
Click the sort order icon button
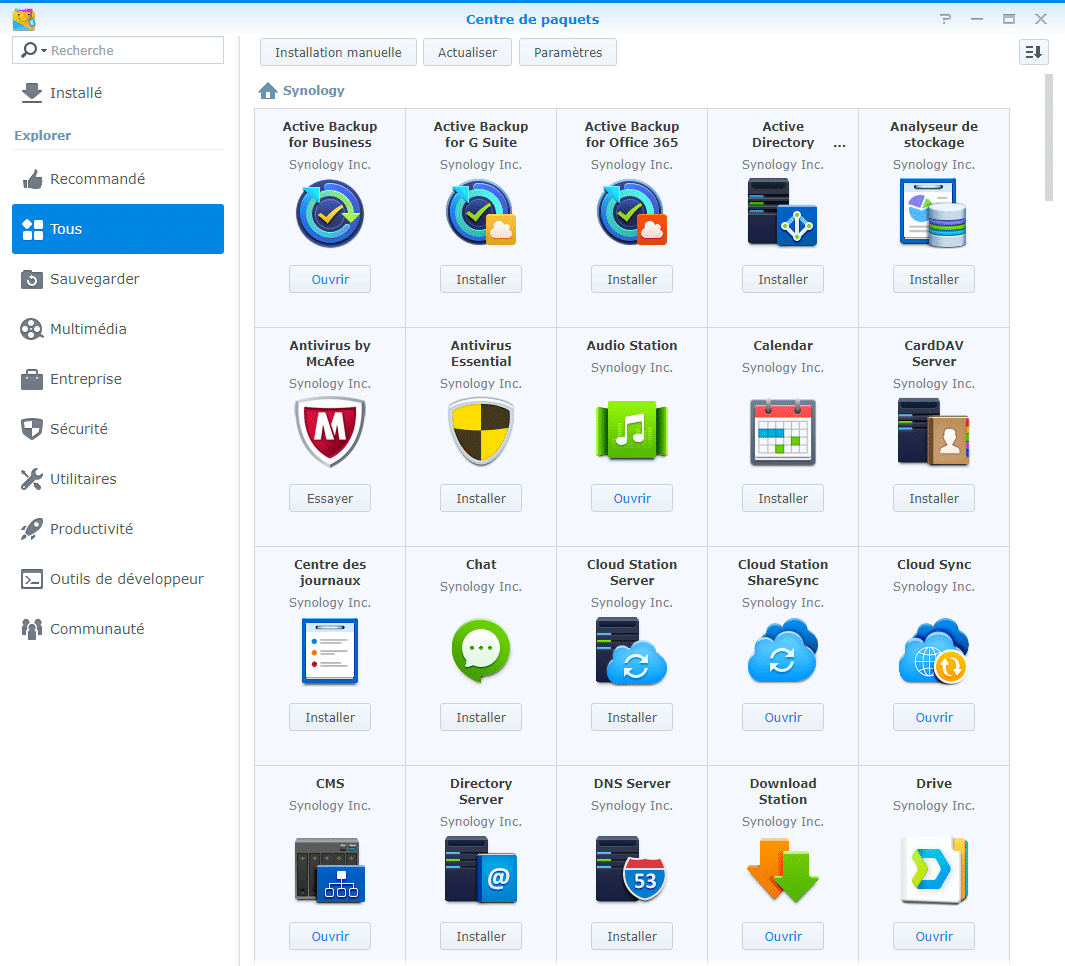(x=1033, y=52)
